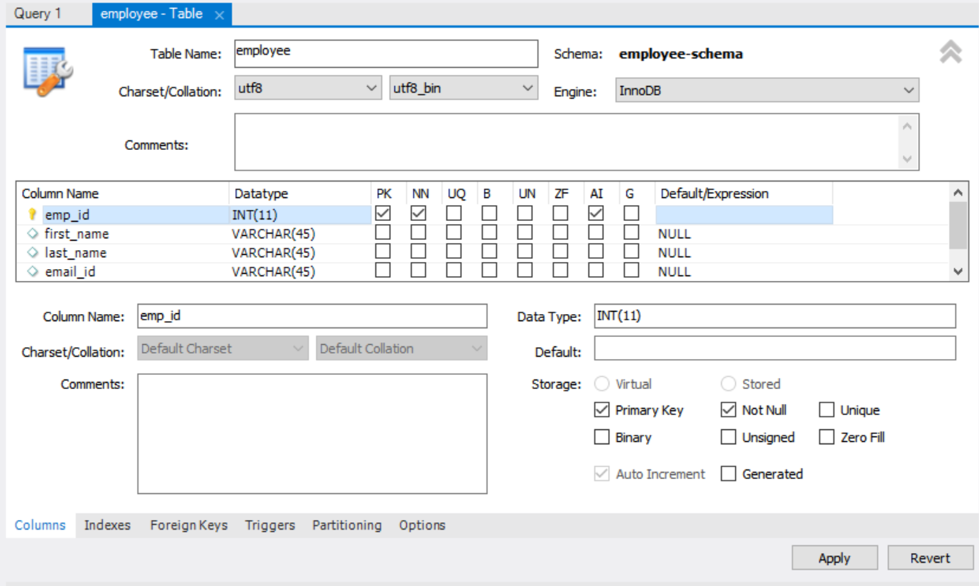
Task: Click the diamond icon beside last_name
Action: [x=32, y=252]
